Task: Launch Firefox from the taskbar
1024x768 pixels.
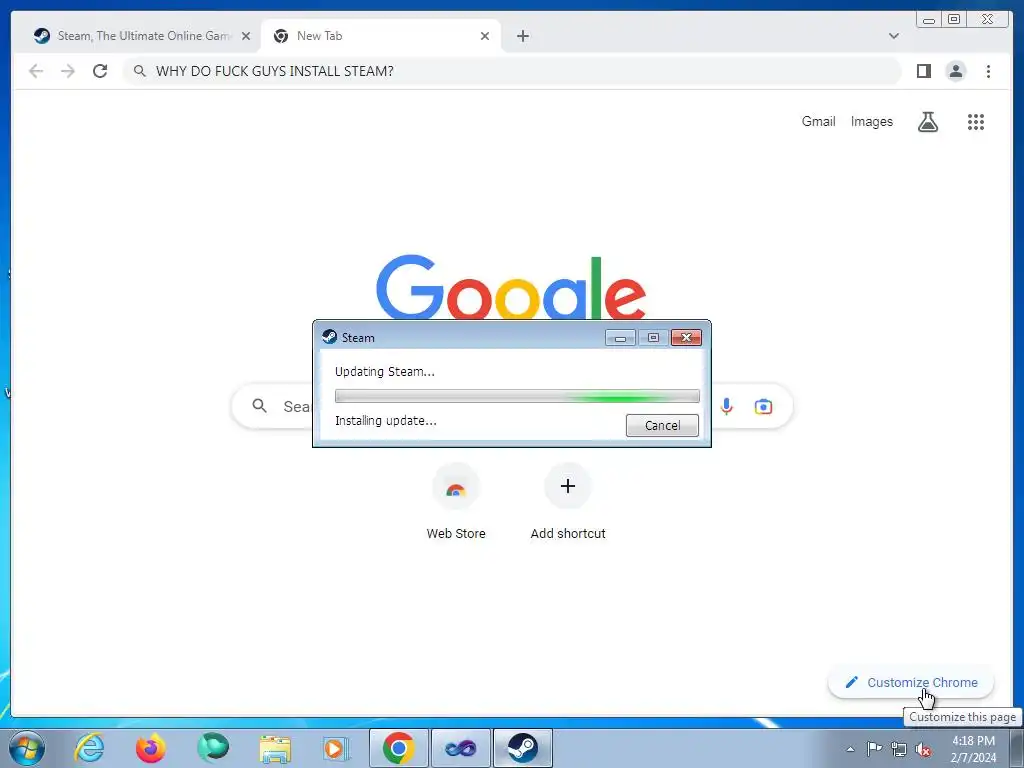Action: (151, 748)
